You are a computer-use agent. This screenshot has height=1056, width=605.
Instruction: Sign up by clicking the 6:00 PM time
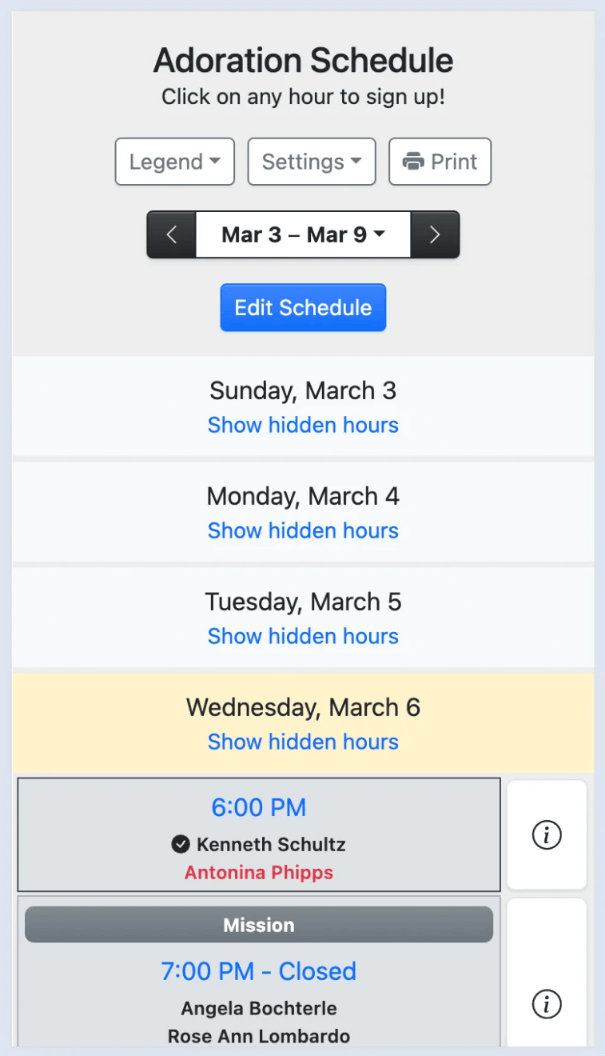pyautogui.click(x=258, y=807)
